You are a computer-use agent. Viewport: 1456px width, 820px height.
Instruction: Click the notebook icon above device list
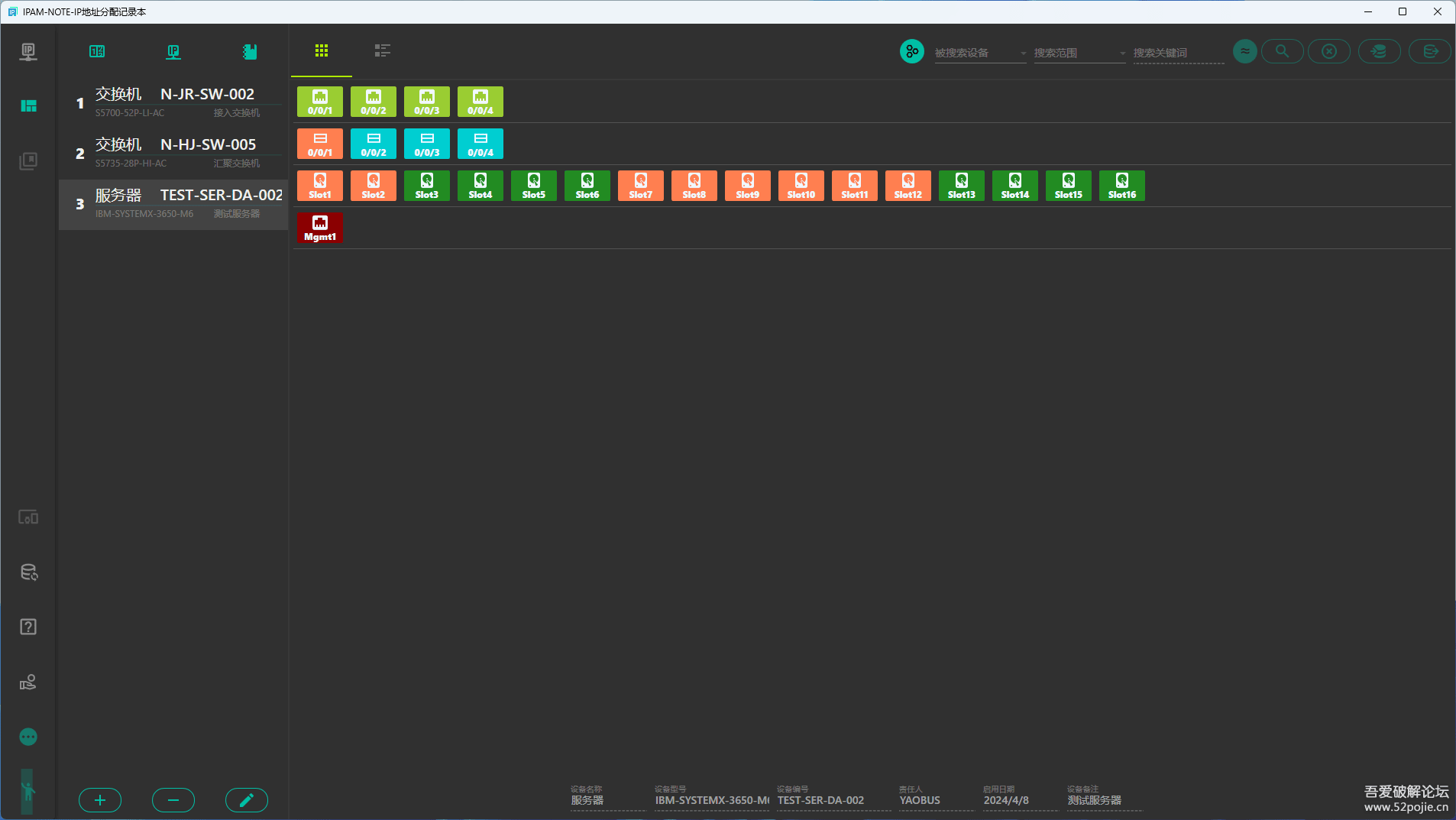[250, 51]
